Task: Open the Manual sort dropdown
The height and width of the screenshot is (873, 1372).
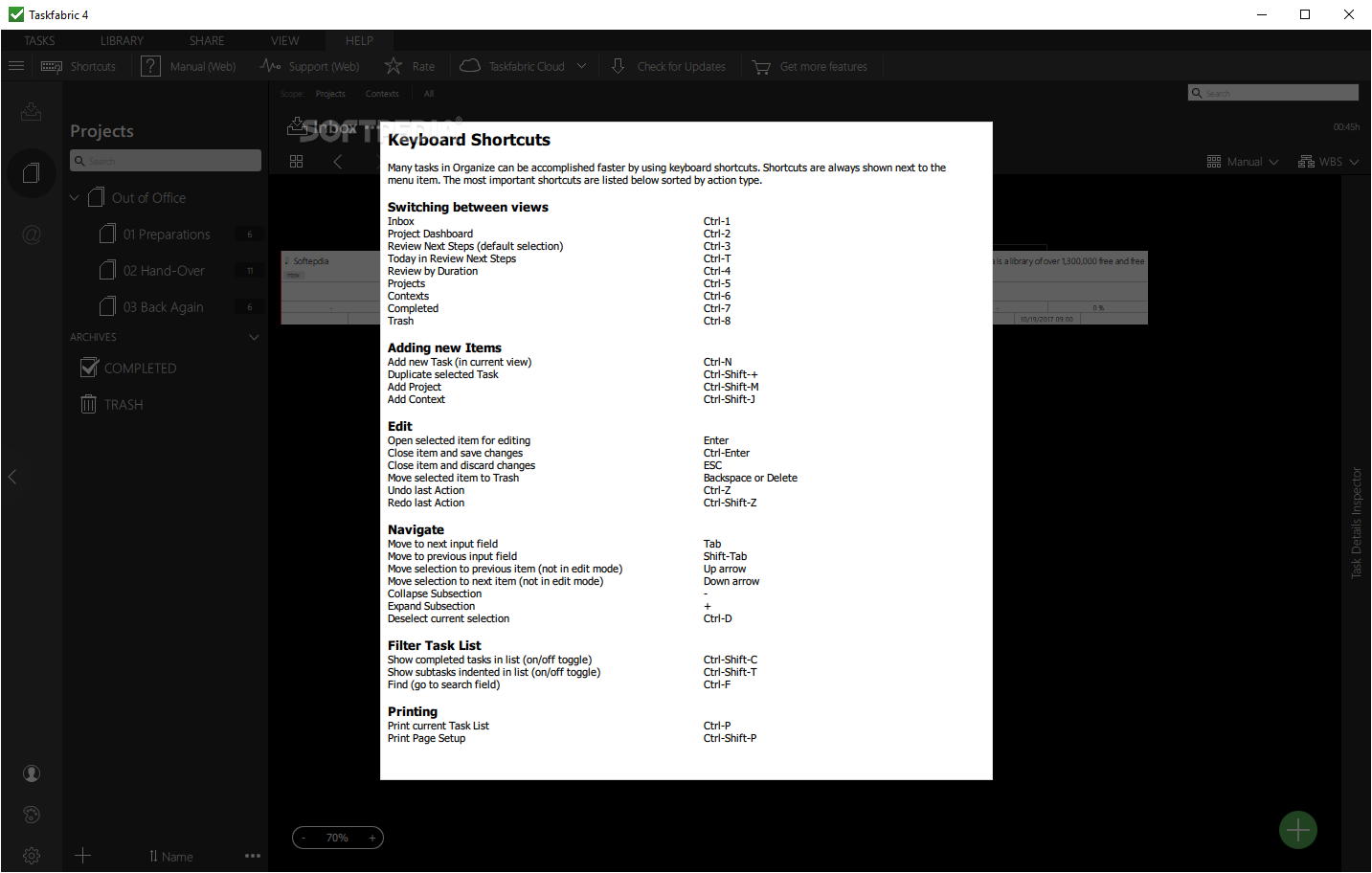Action: pos(1243,162)
